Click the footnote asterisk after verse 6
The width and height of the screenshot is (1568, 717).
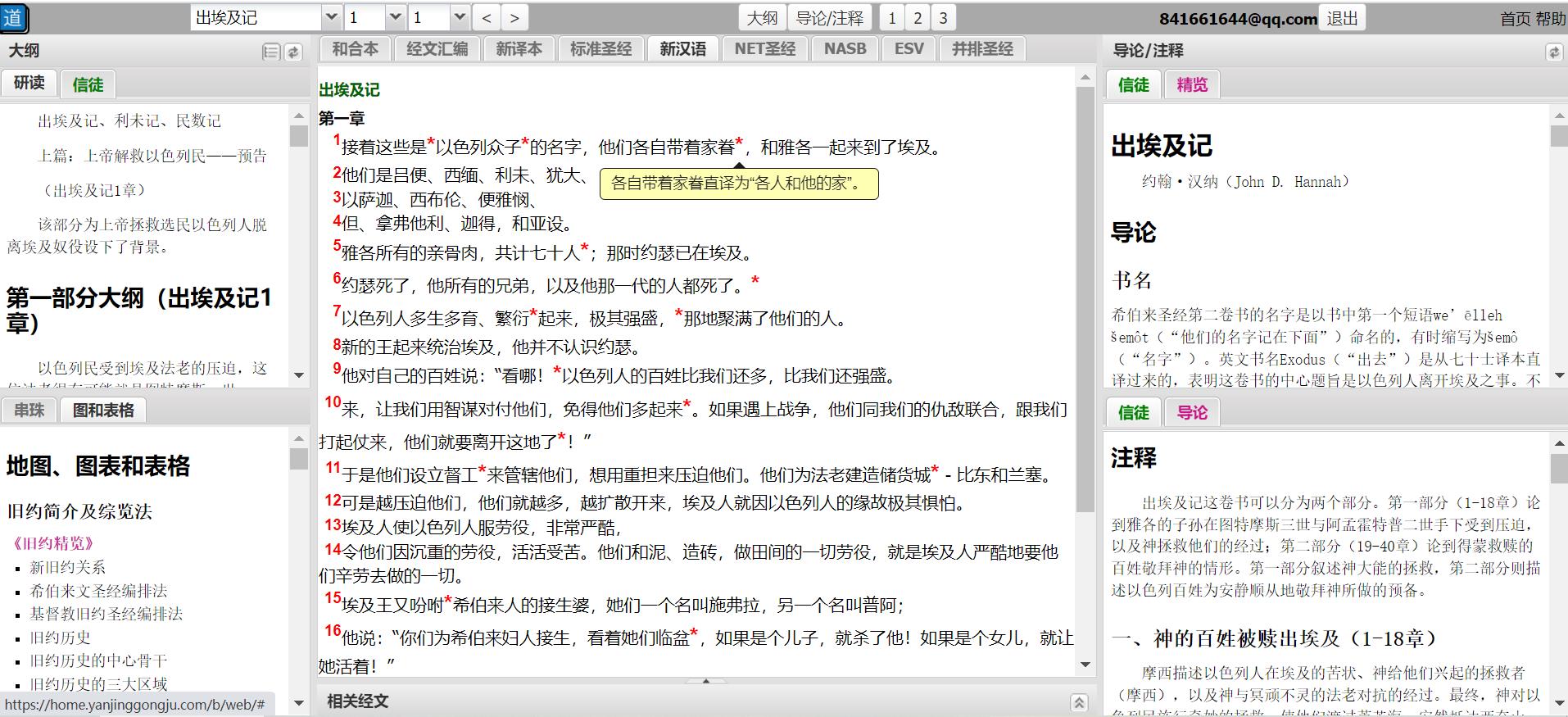pyautogui.click(x=755, y=283)
